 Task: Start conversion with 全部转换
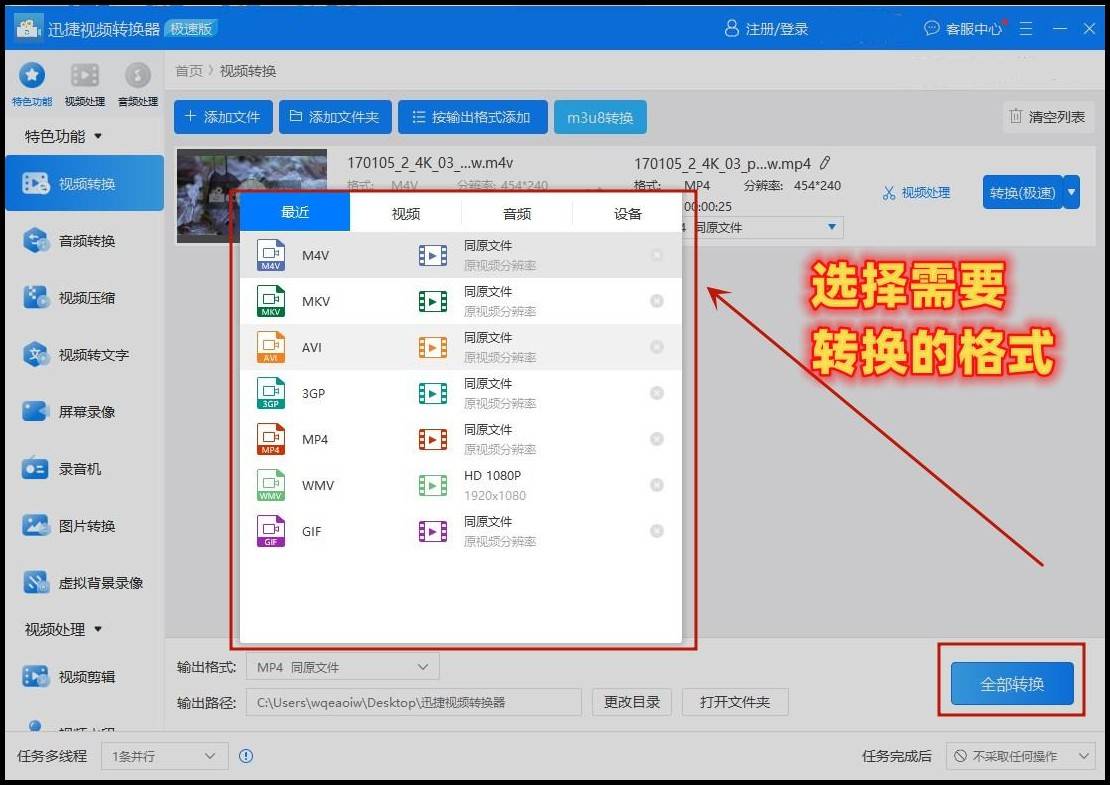coord(1012,684)
